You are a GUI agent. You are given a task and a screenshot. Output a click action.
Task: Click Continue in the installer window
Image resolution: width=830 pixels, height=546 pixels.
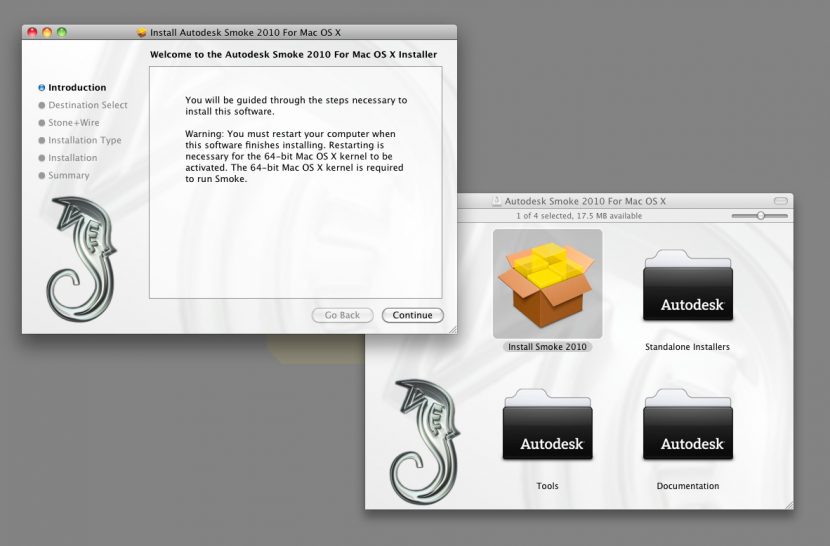point(412,315)
